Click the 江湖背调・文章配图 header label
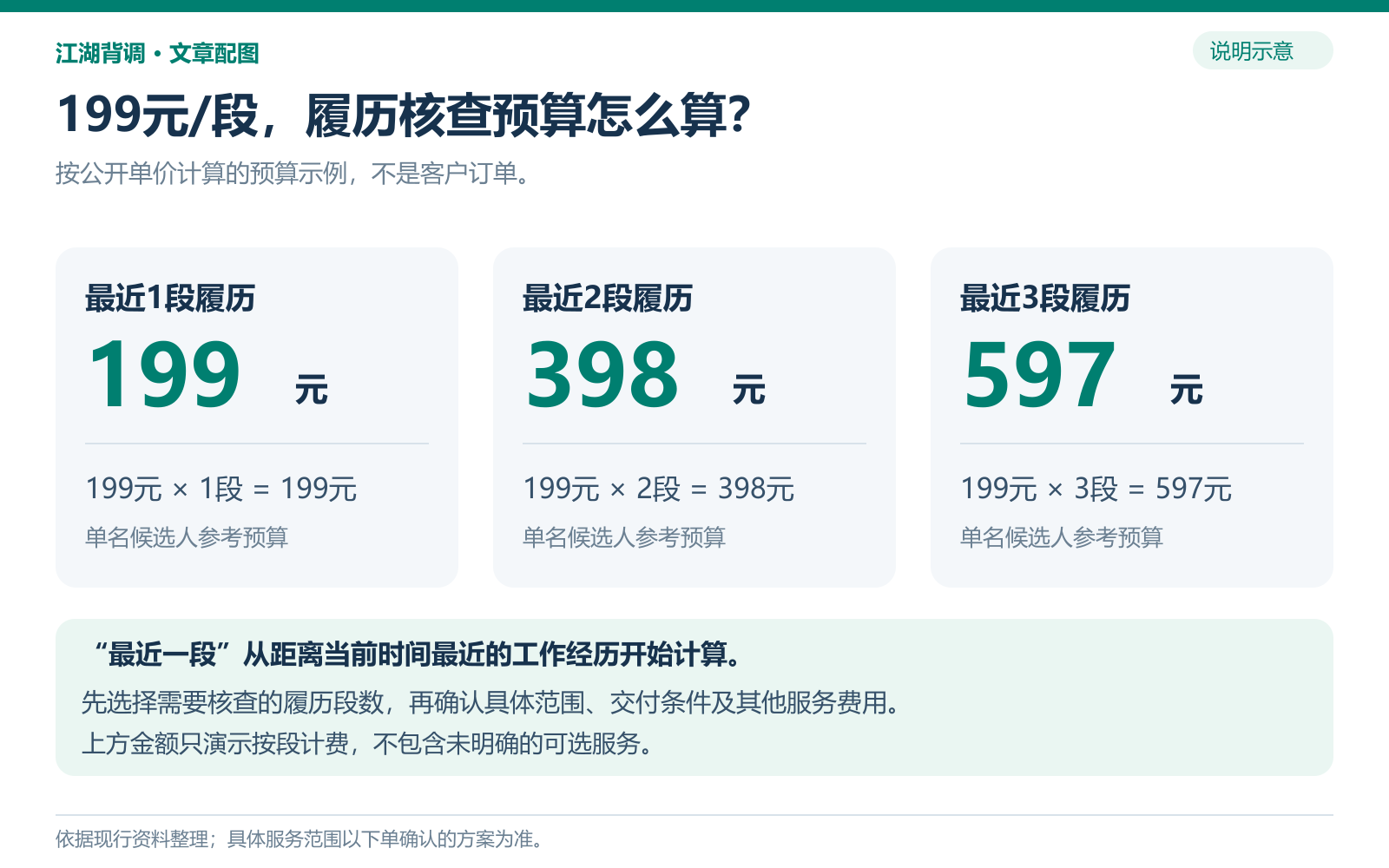 (157, 54)
